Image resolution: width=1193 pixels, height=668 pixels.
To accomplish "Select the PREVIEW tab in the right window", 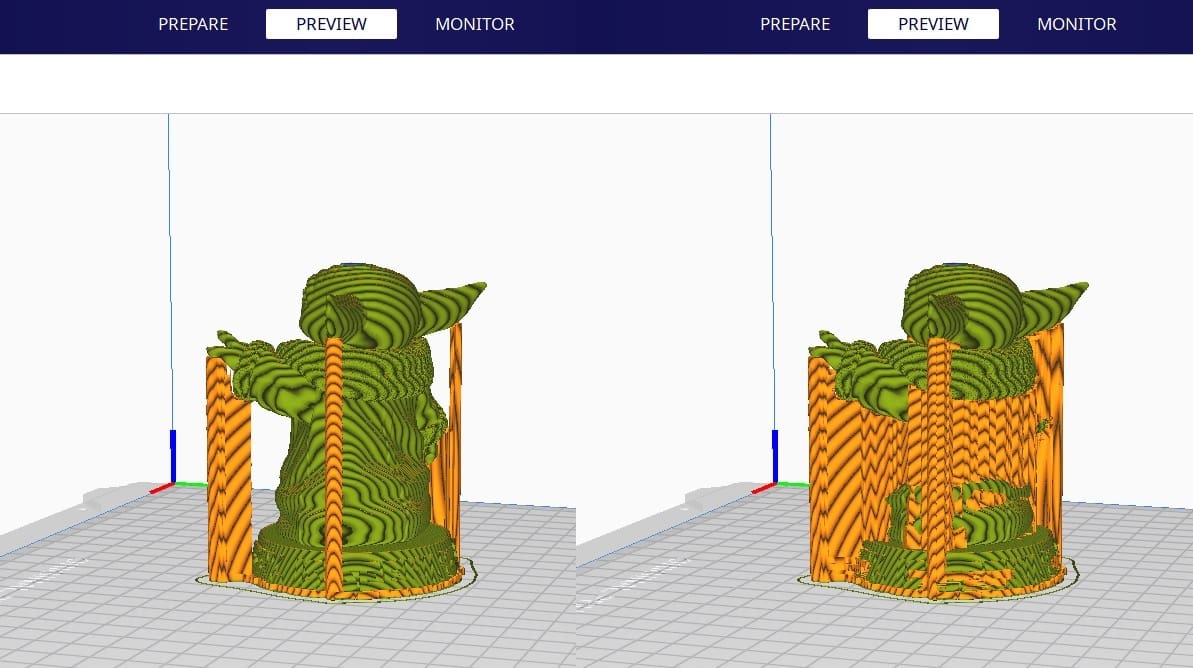I will click(933, 24).
